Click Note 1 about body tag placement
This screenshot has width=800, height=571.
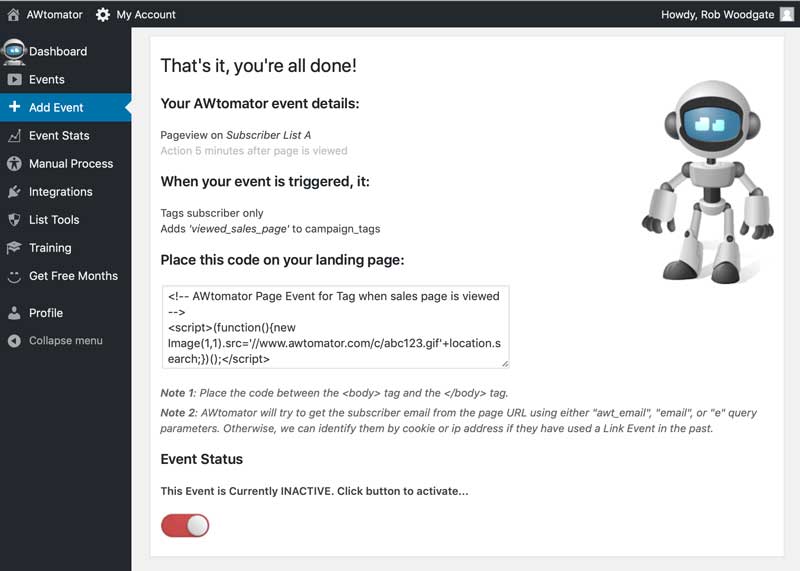(x=334, y=393)
